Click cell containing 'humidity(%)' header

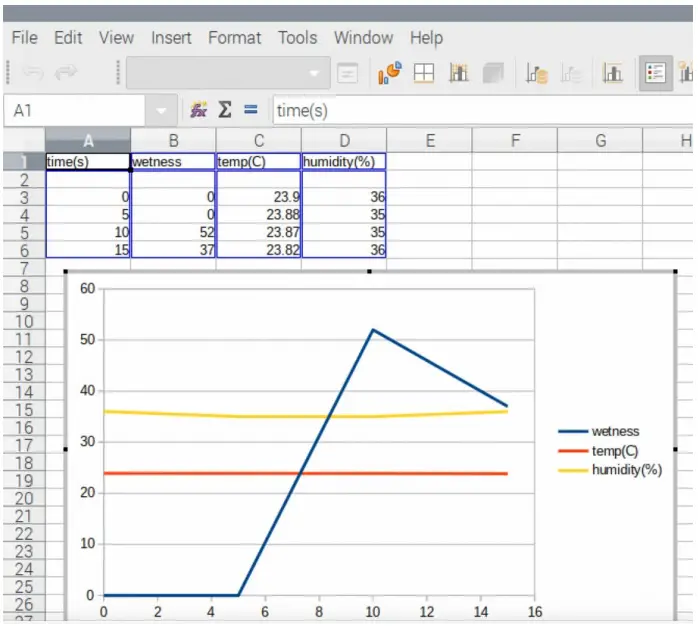pos(344,162)
